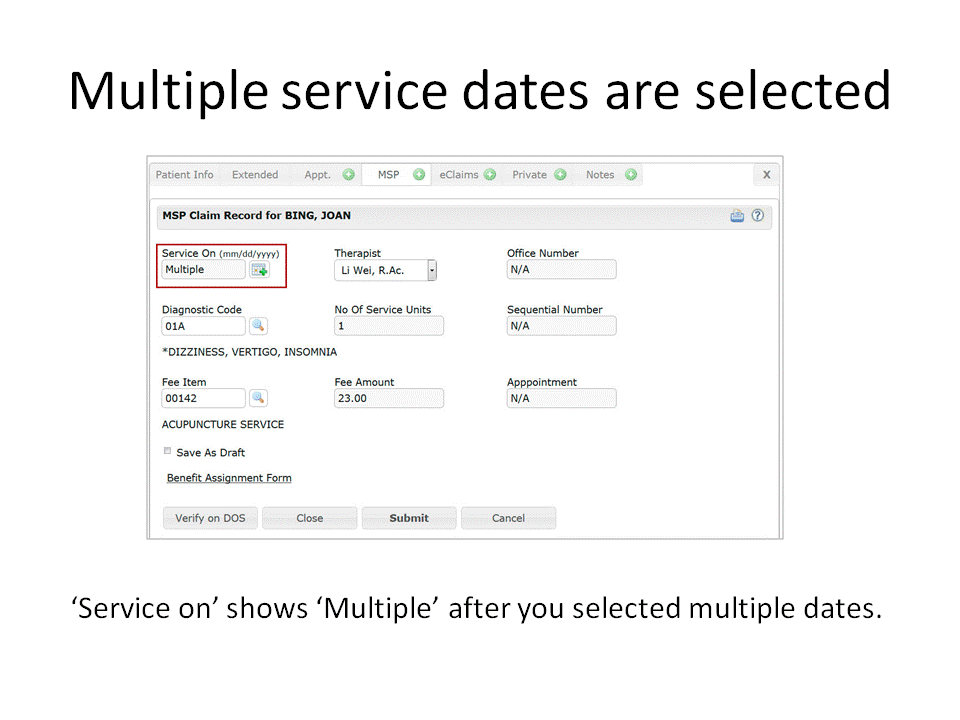Click the Fee Amount input field

coord(389,398)
